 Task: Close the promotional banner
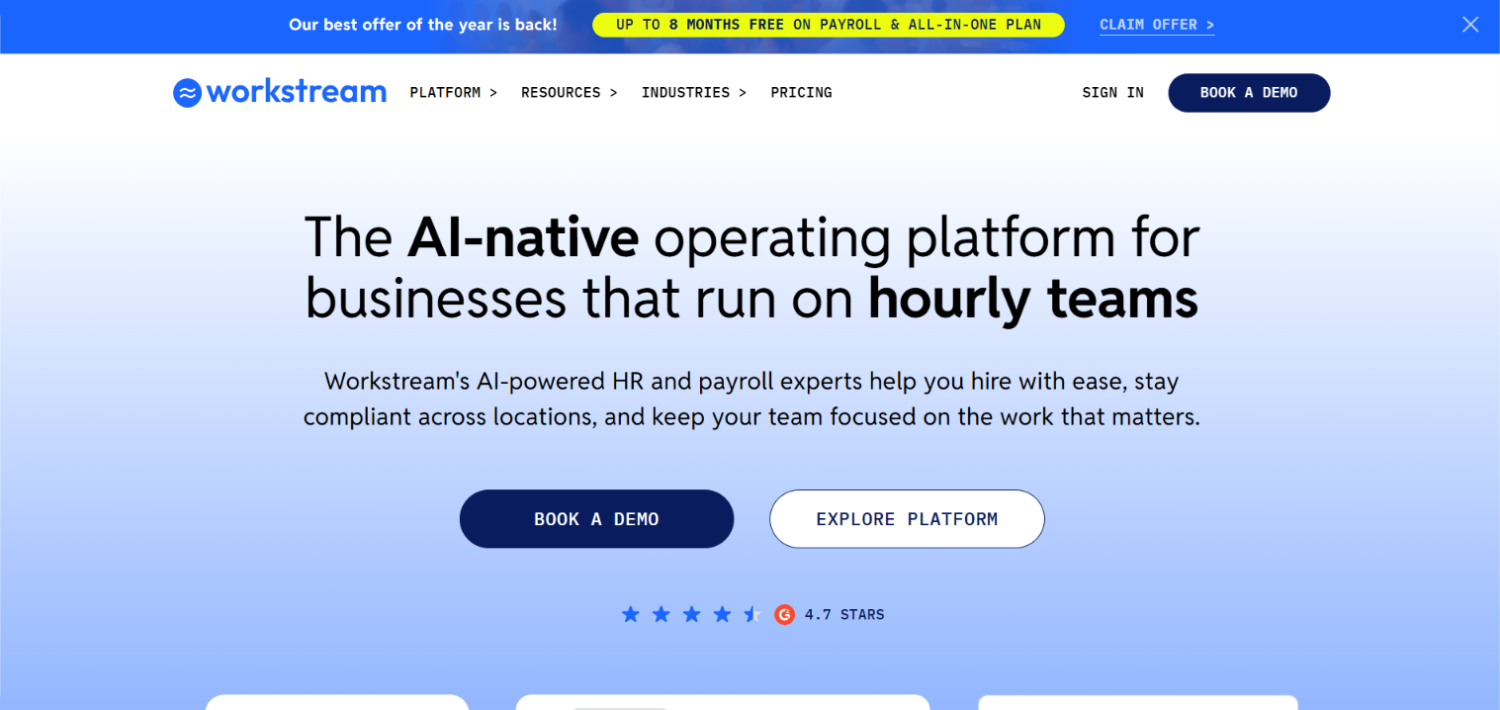[x=1470, y=24]
